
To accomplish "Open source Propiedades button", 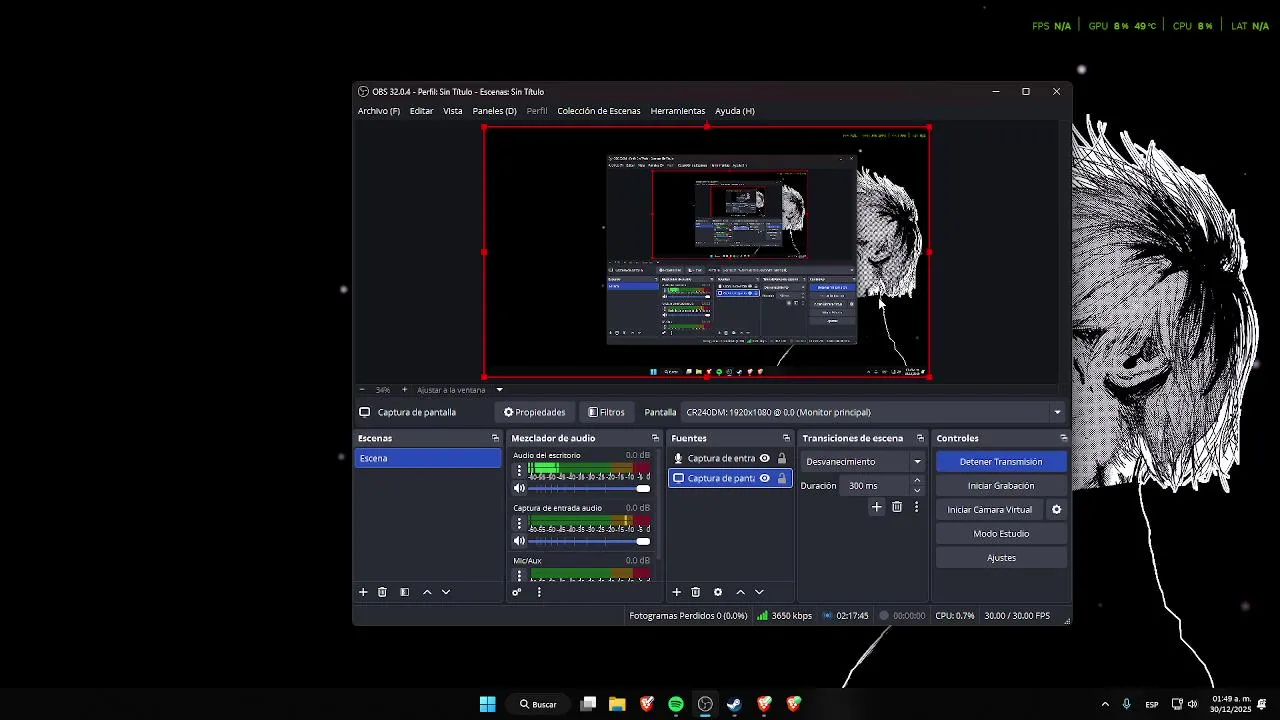I will 534,412.
